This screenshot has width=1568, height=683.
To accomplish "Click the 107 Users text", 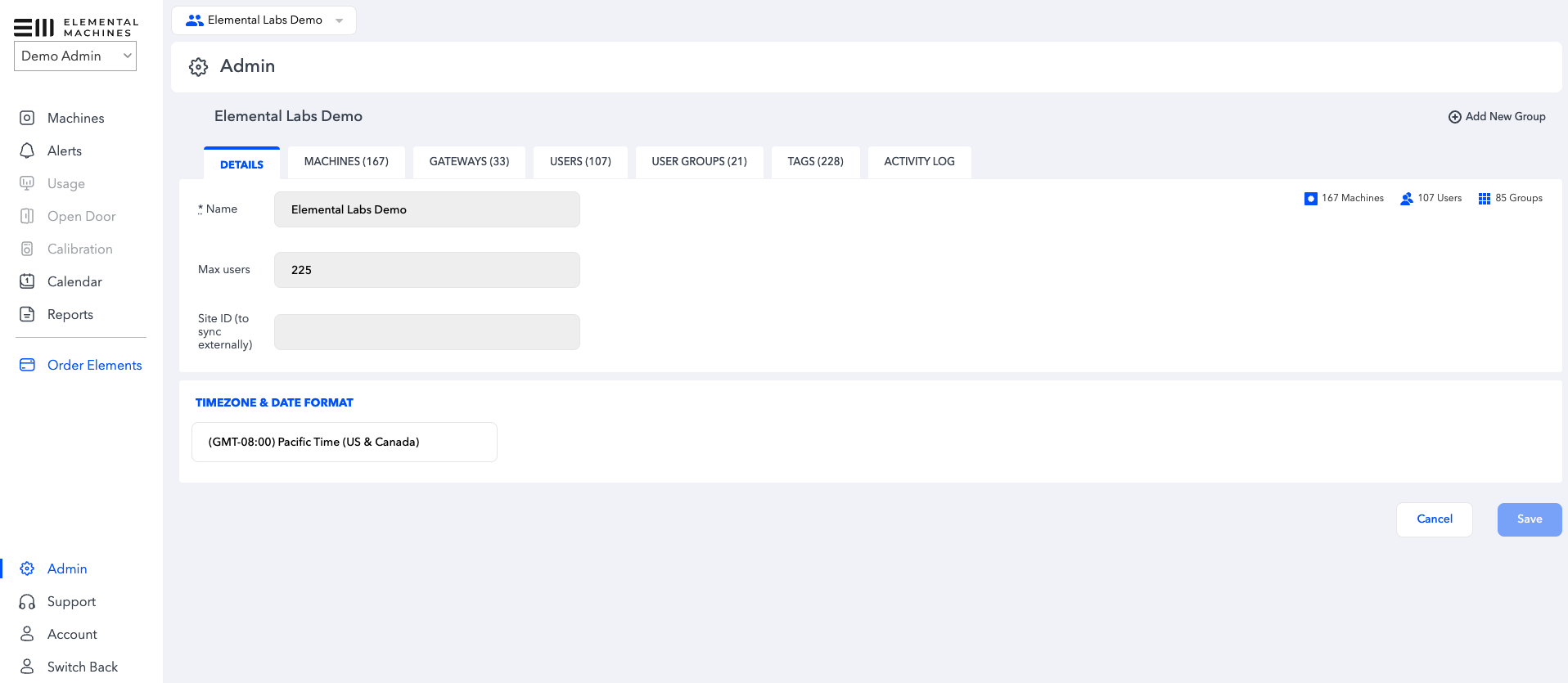I will pos(1440,199).
